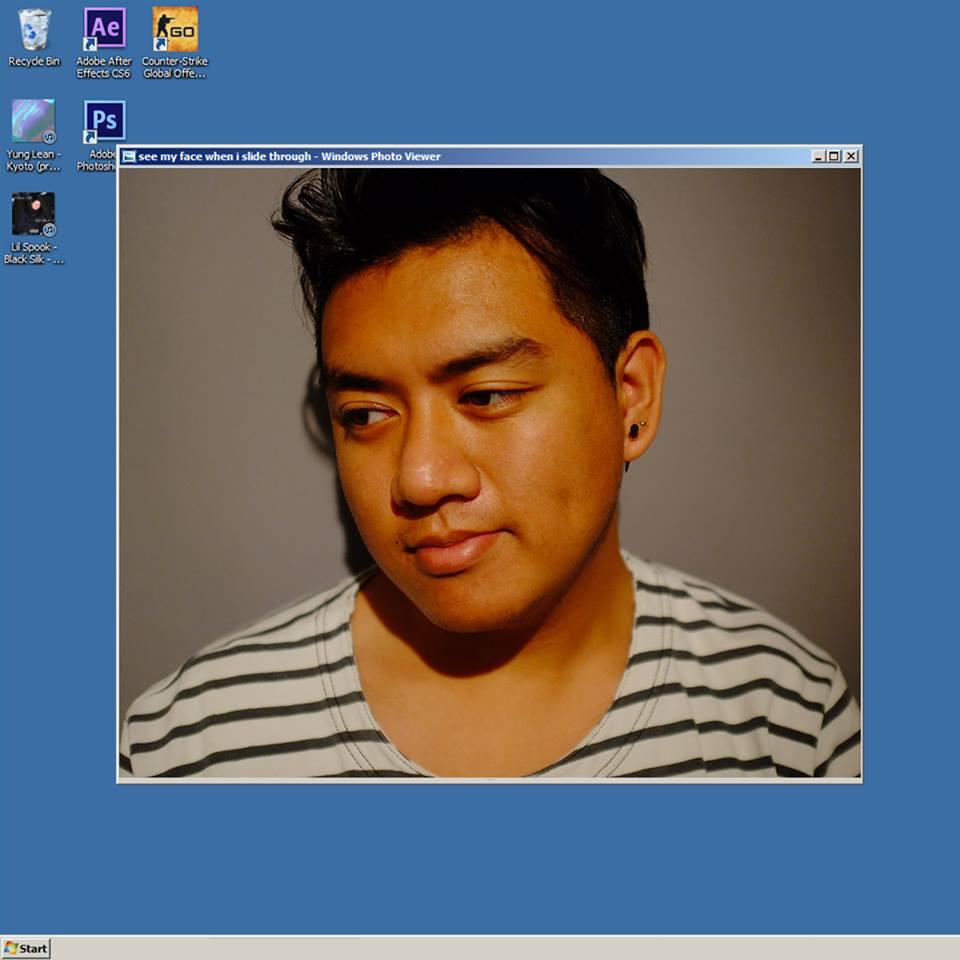Select the Yung Lean - Kyoto audio file icon
Image resolution: width=960 pixels, height=960 pixels.
coord(34,121)
